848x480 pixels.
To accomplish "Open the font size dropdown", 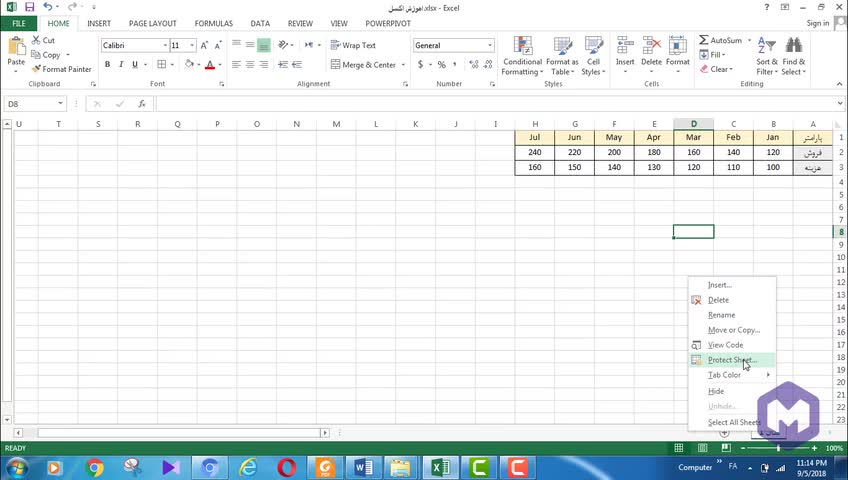I will [x=192, y=45].
